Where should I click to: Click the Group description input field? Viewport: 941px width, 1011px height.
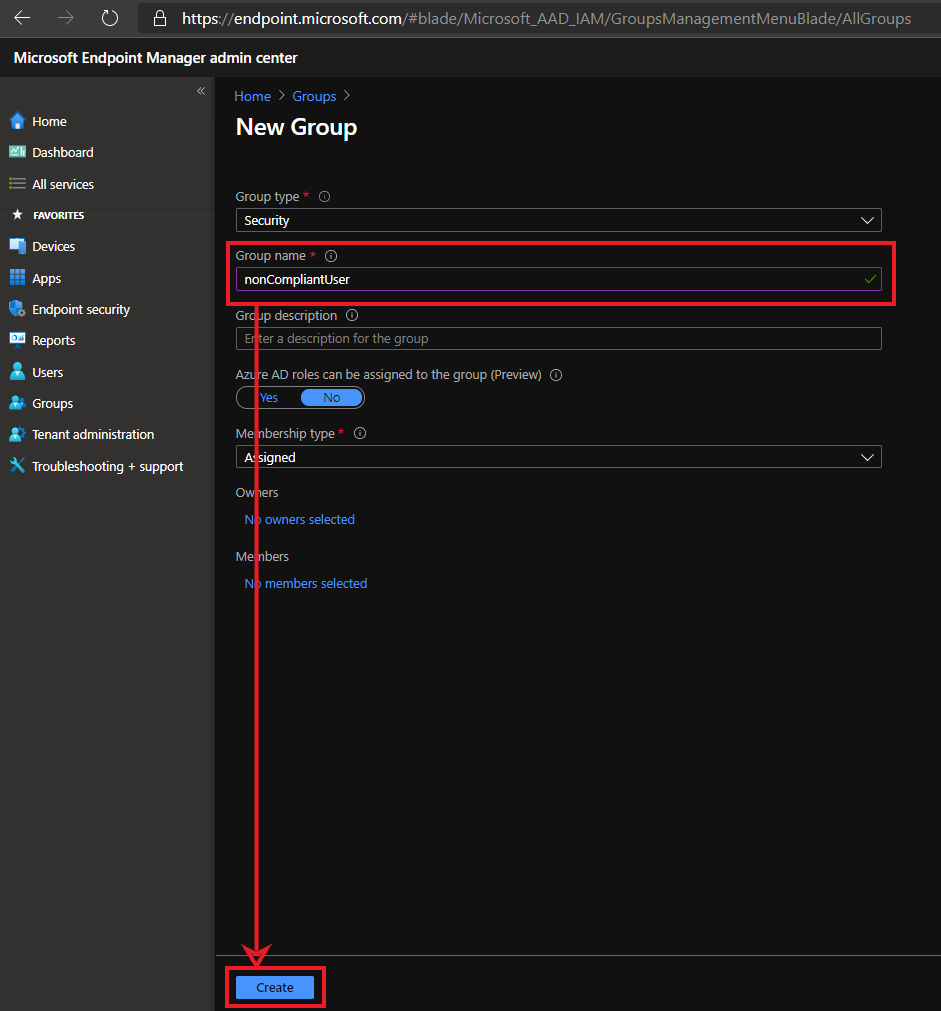[558, 339]
